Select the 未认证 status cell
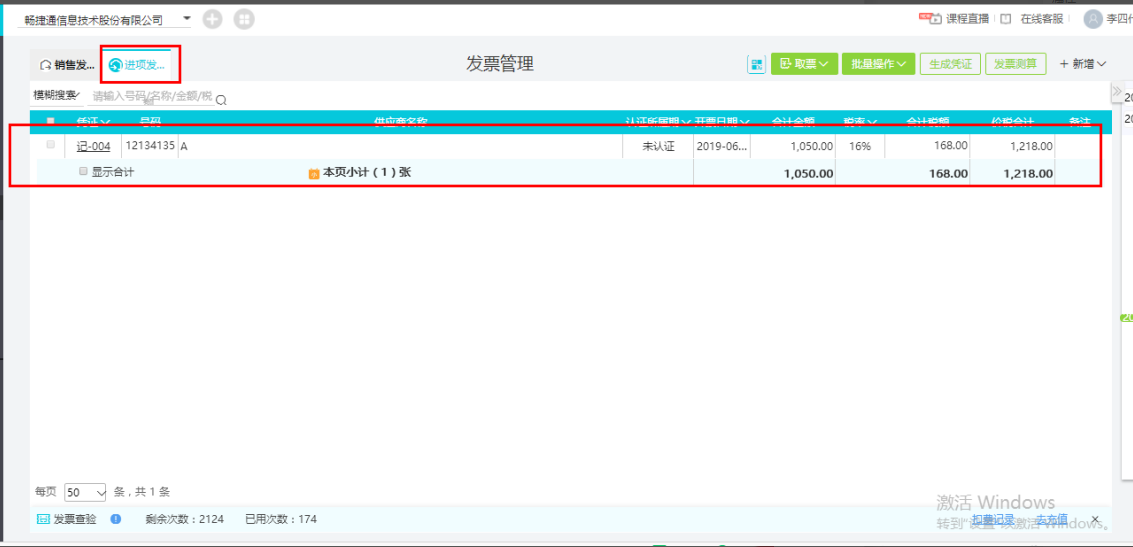The image size is (1133, 547). click(x=658, y=146)
